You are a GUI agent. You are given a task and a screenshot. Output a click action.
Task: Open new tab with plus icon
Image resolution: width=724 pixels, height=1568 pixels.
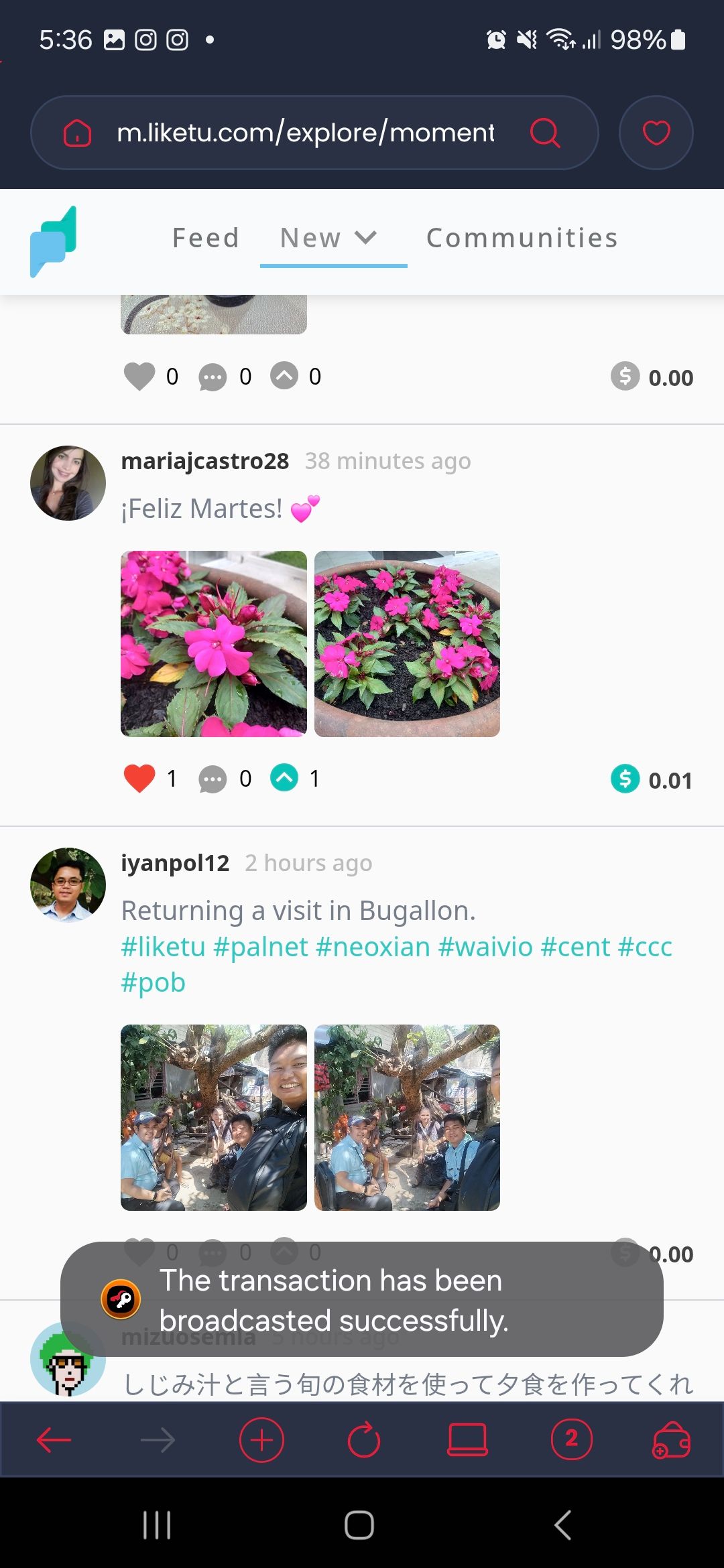click(x=261, y=1439)
